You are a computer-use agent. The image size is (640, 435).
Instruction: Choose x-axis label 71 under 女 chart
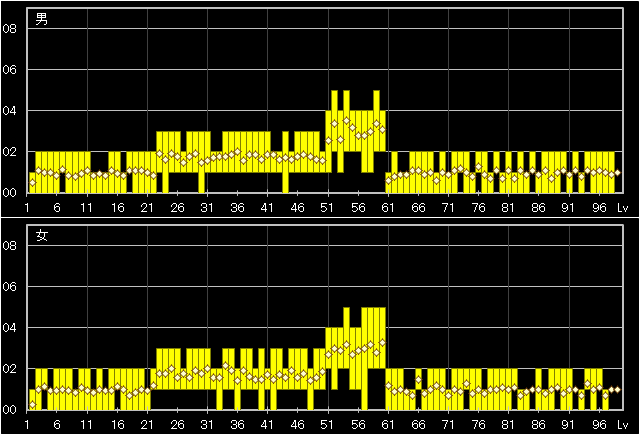pyautogui.click(x=448, y=425)
